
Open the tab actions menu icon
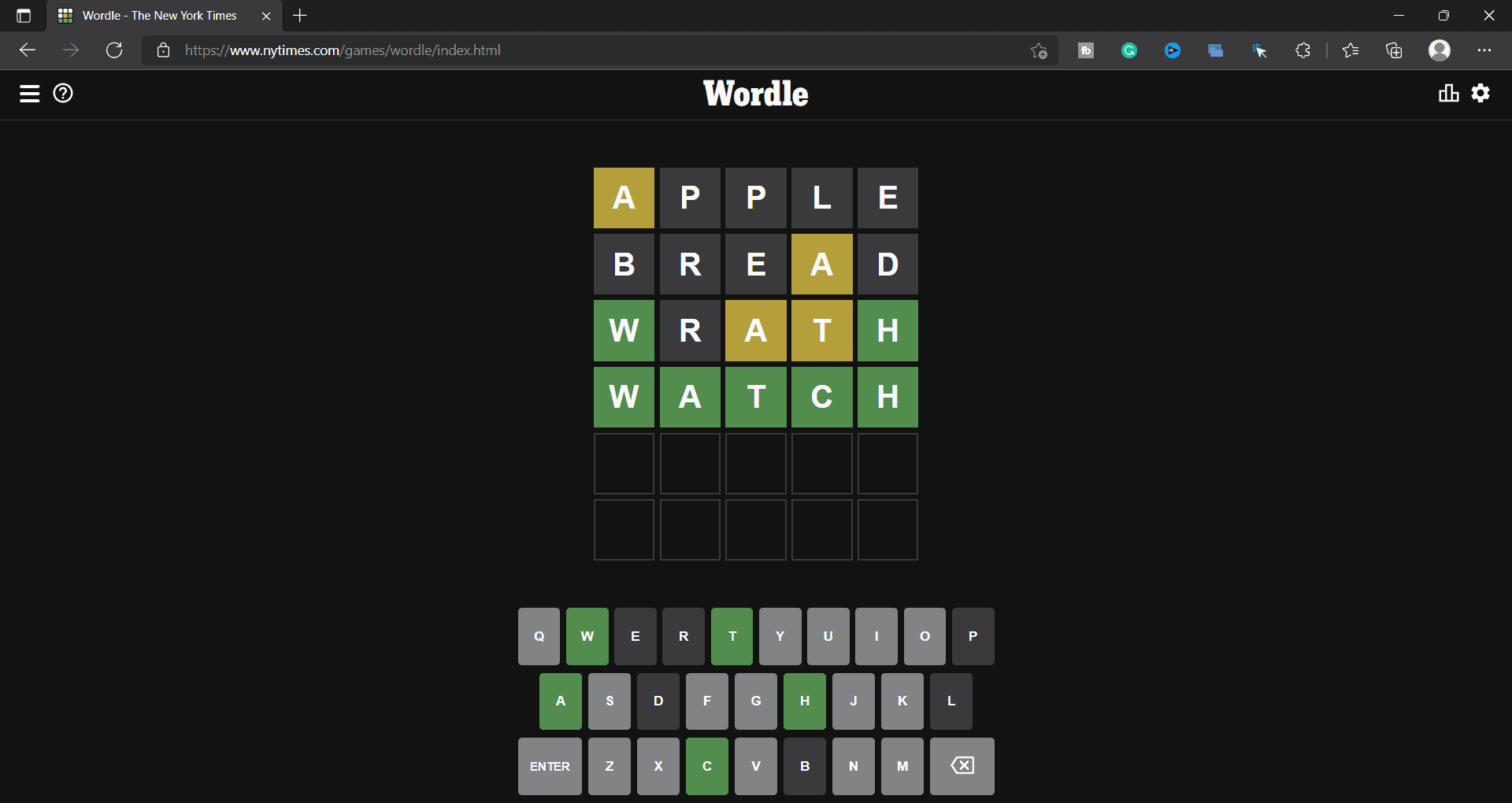point(24,16)
